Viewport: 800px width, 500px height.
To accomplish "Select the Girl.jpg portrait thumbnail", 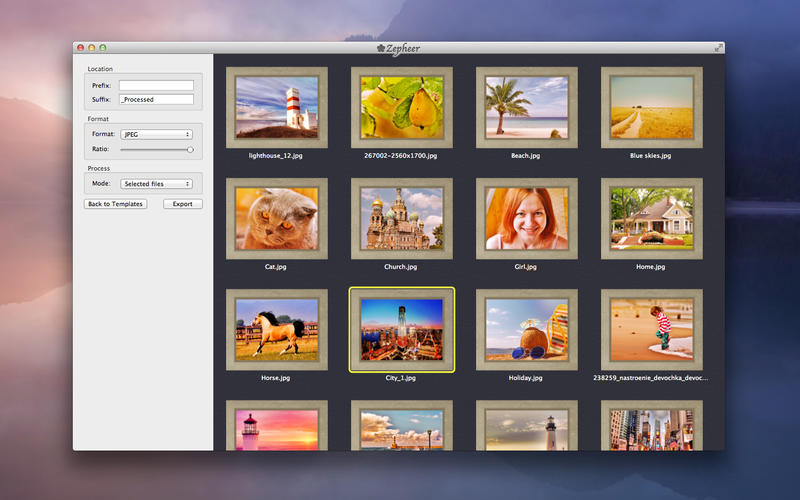I will click(x=527, y=218).
